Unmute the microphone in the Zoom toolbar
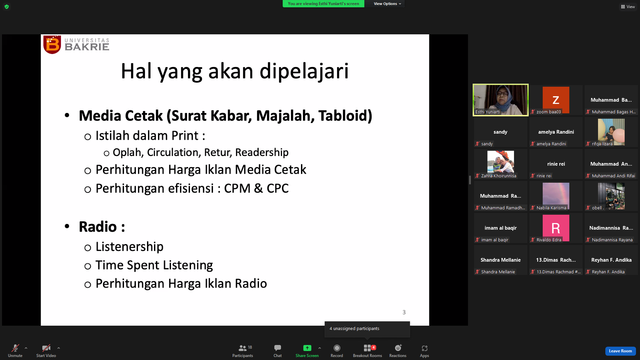 [x=15, y=350]
